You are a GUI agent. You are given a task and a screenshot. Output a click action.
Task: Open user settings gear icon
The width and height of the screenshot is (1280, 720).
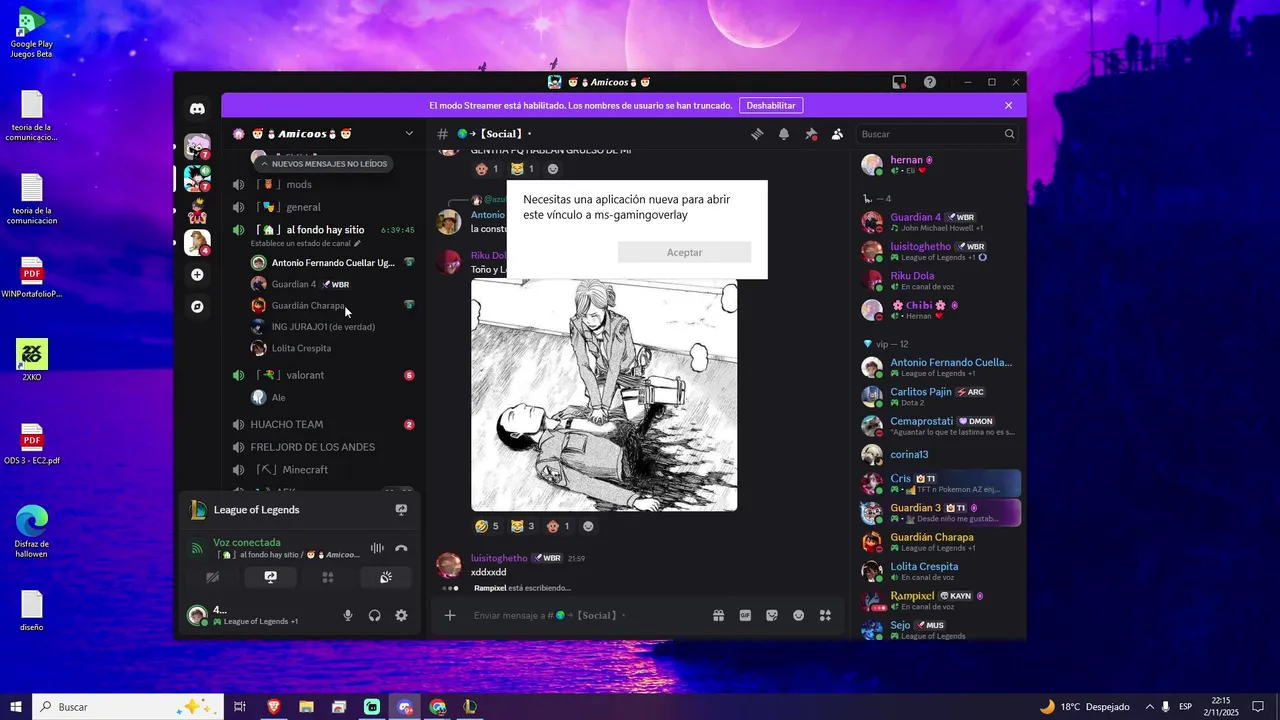401,616
